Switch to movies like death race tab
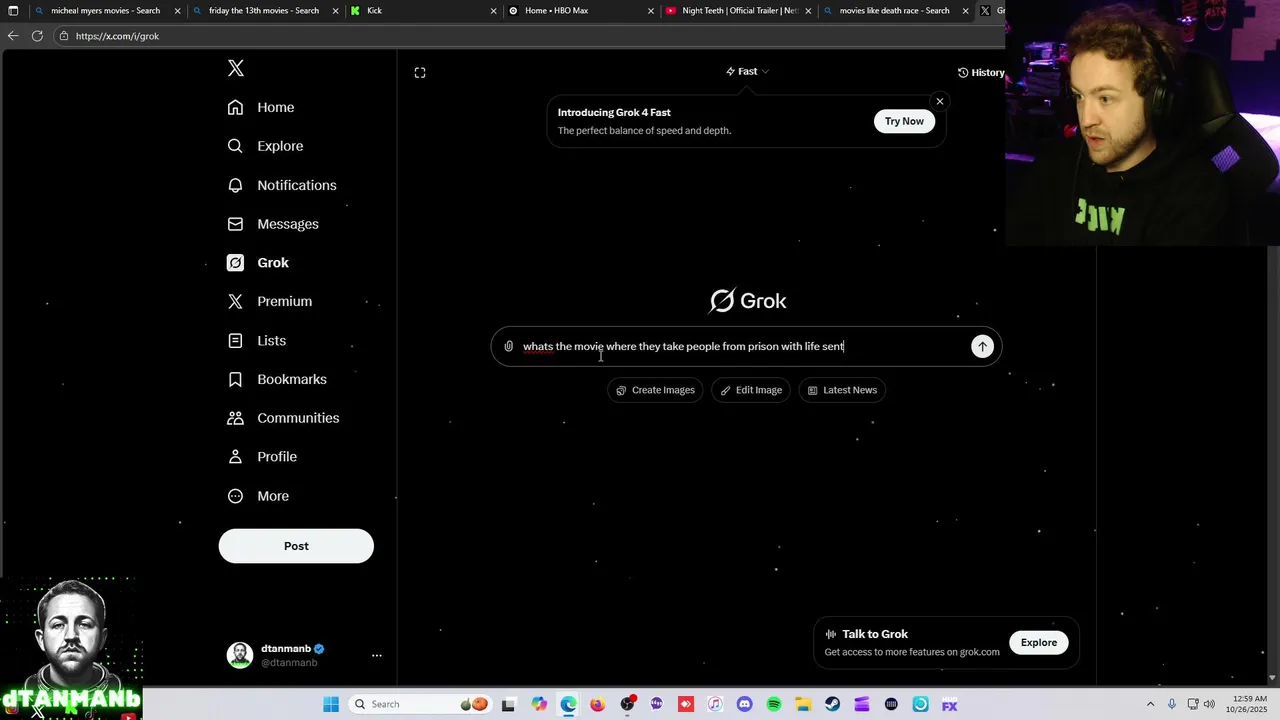This screenshot has width=1280, height=720. click(x=894, y=11)
